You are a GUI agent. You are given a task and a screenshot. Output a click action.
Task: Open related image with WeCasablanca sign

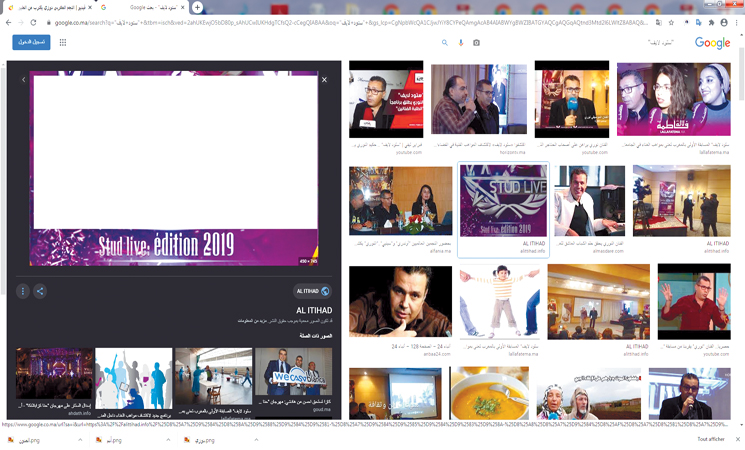point(293,371)
